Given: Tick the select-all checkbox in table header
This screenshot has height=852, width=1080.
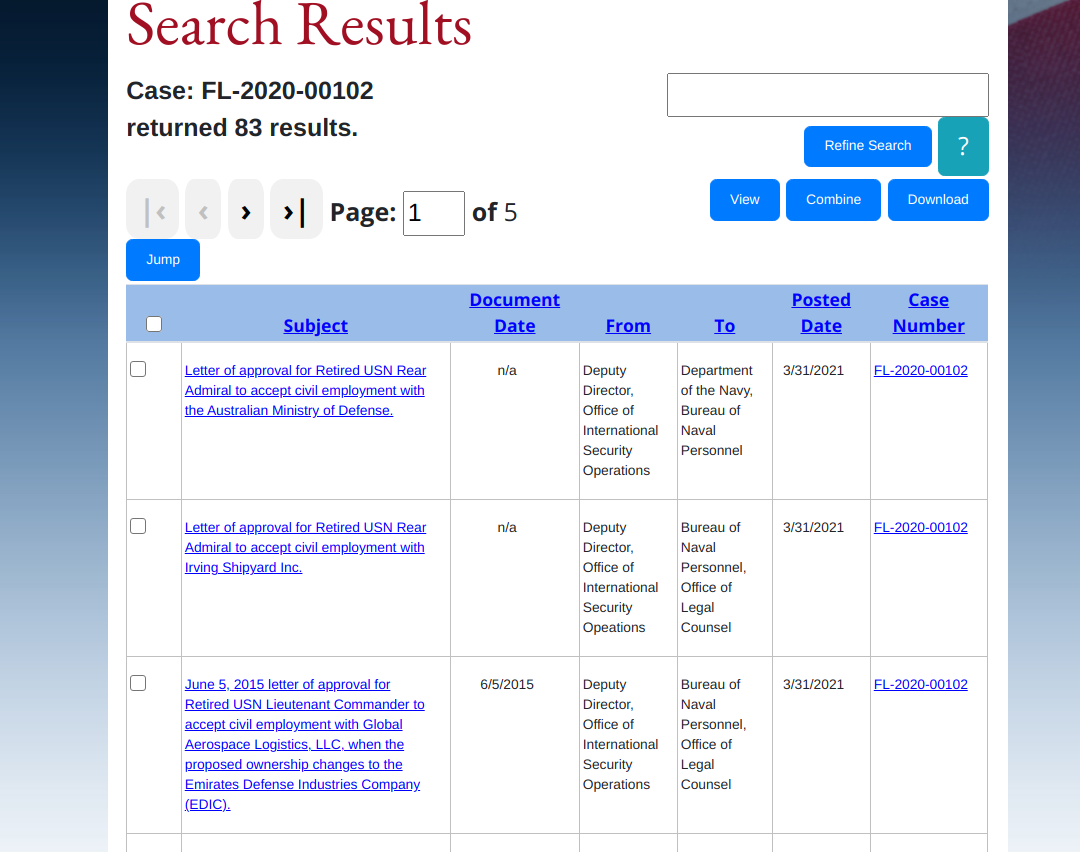Looking at the screenshot, I should 154,324.
